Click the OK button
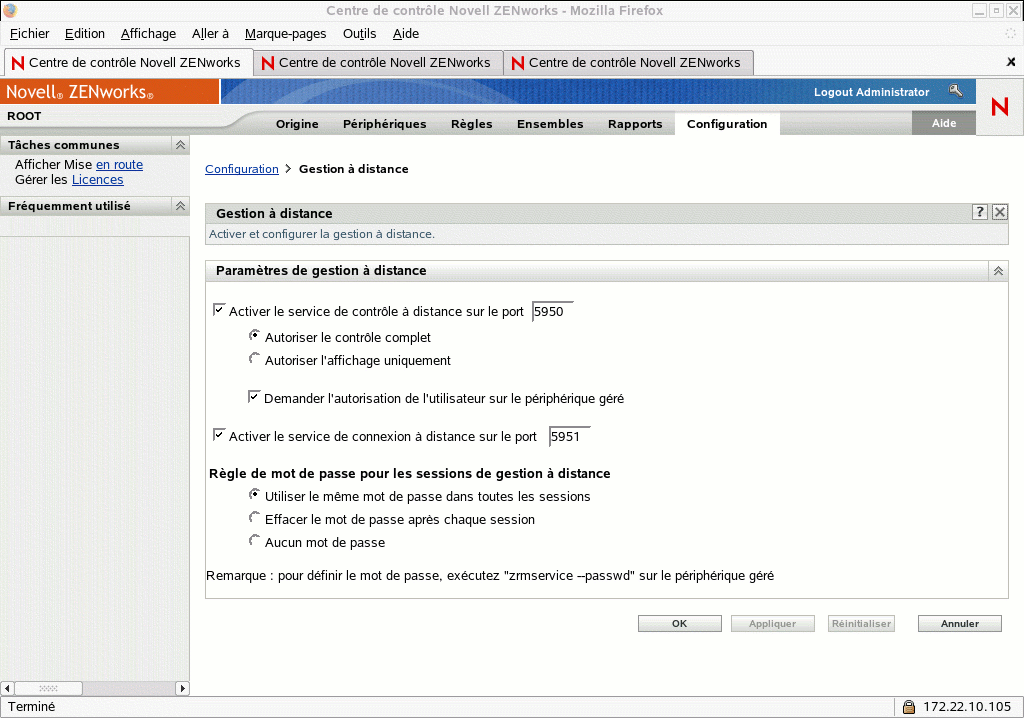 (679, 623)
